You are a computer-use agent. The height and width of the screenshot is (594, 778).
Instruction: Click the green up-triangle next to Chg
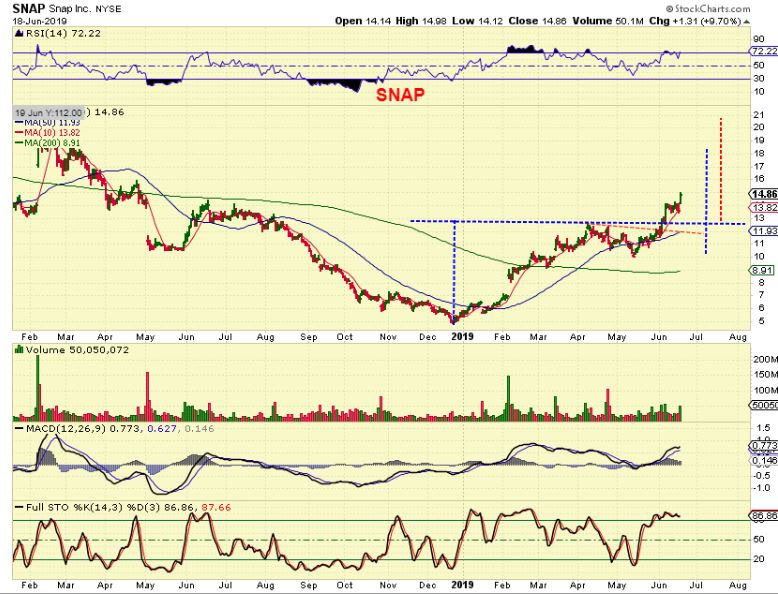click(x=746, y=21)
